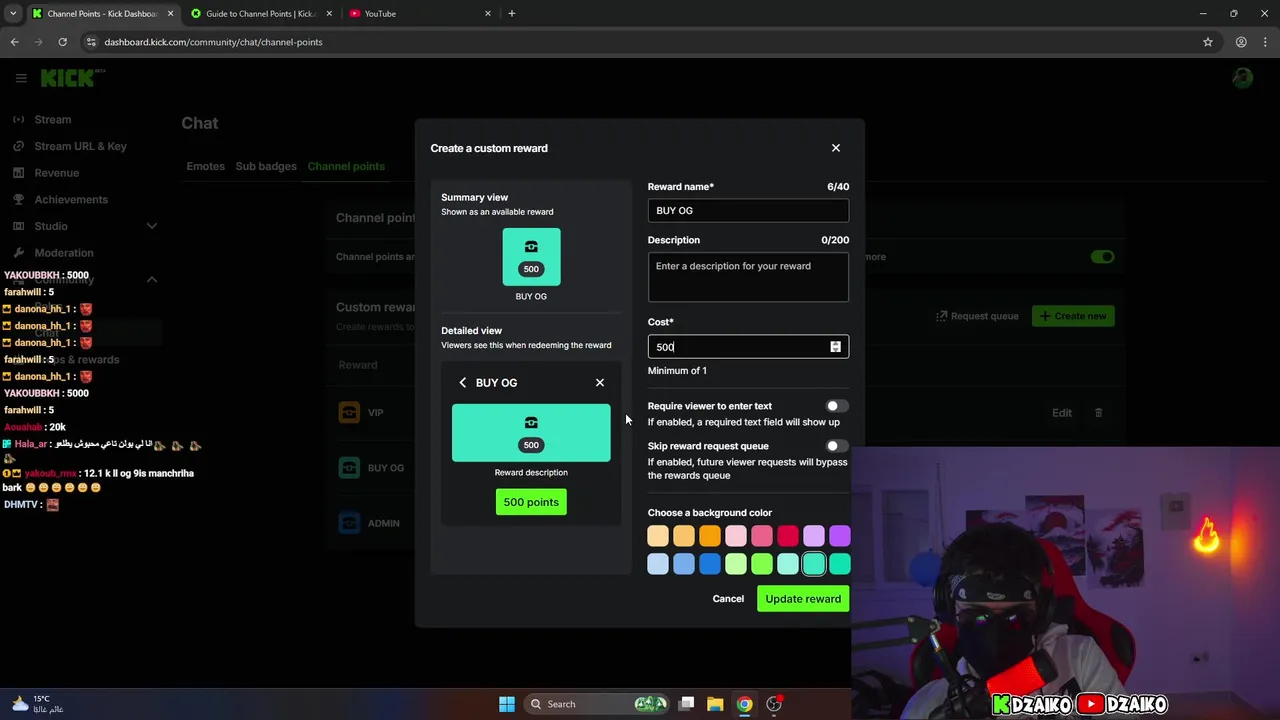Click the Cost input field

tap(748, 346)
